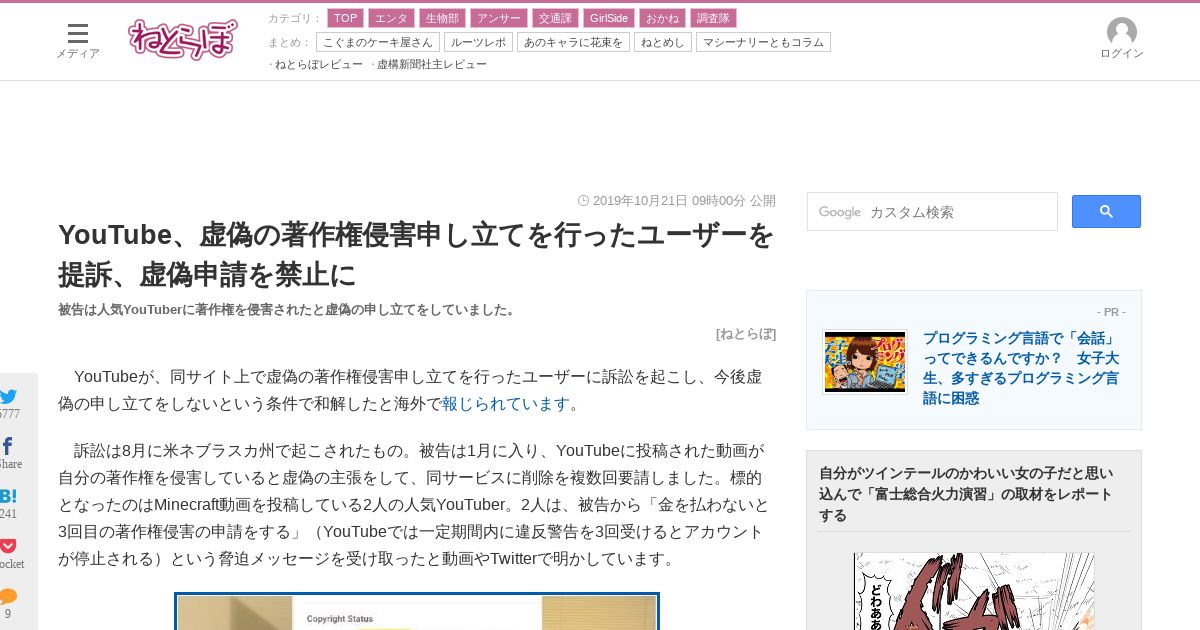Open こぐまのケーキ屋さん summary link

[x=378, y=42]
